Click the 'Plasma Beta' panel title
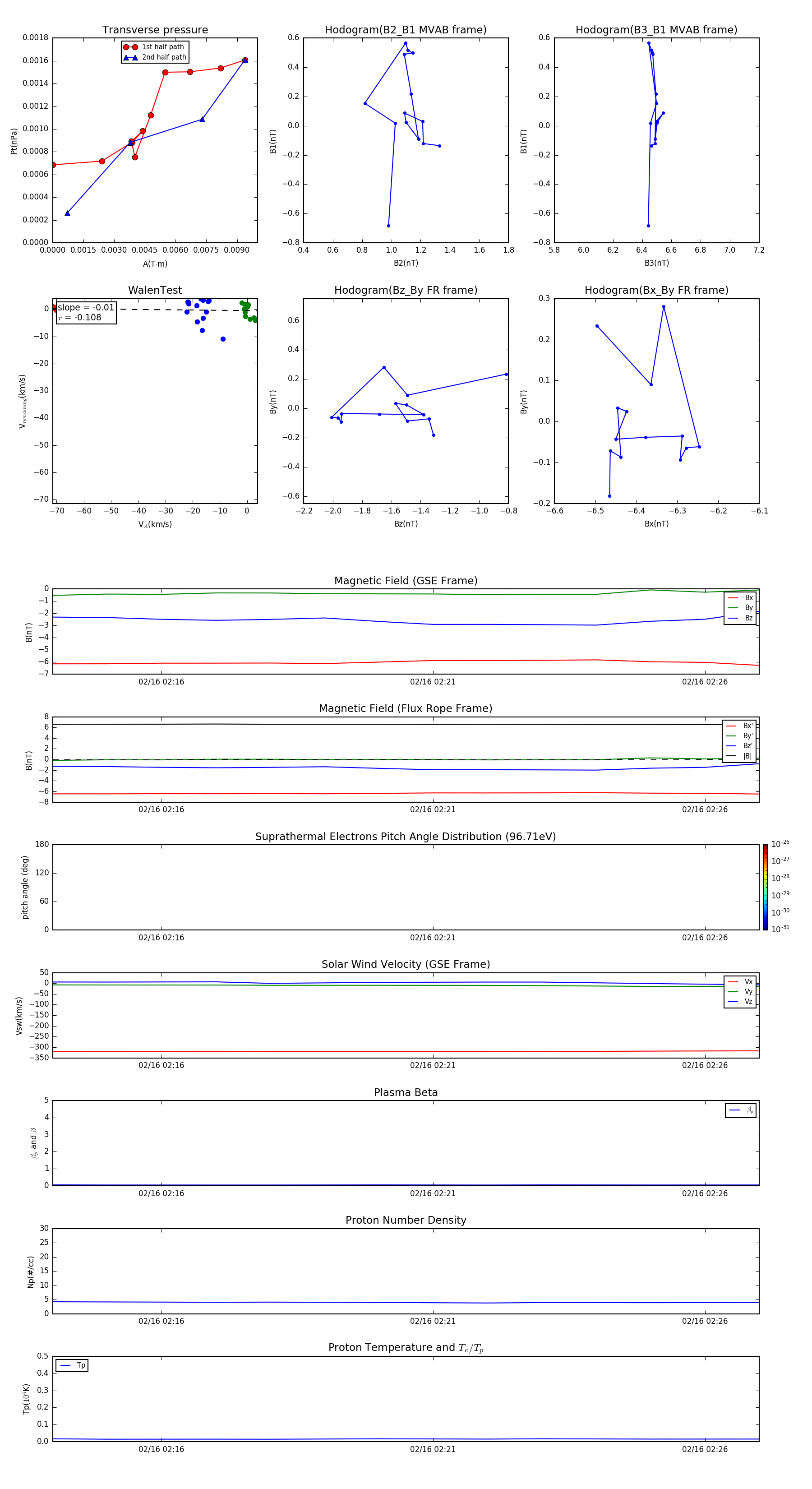 [406, 1092]
